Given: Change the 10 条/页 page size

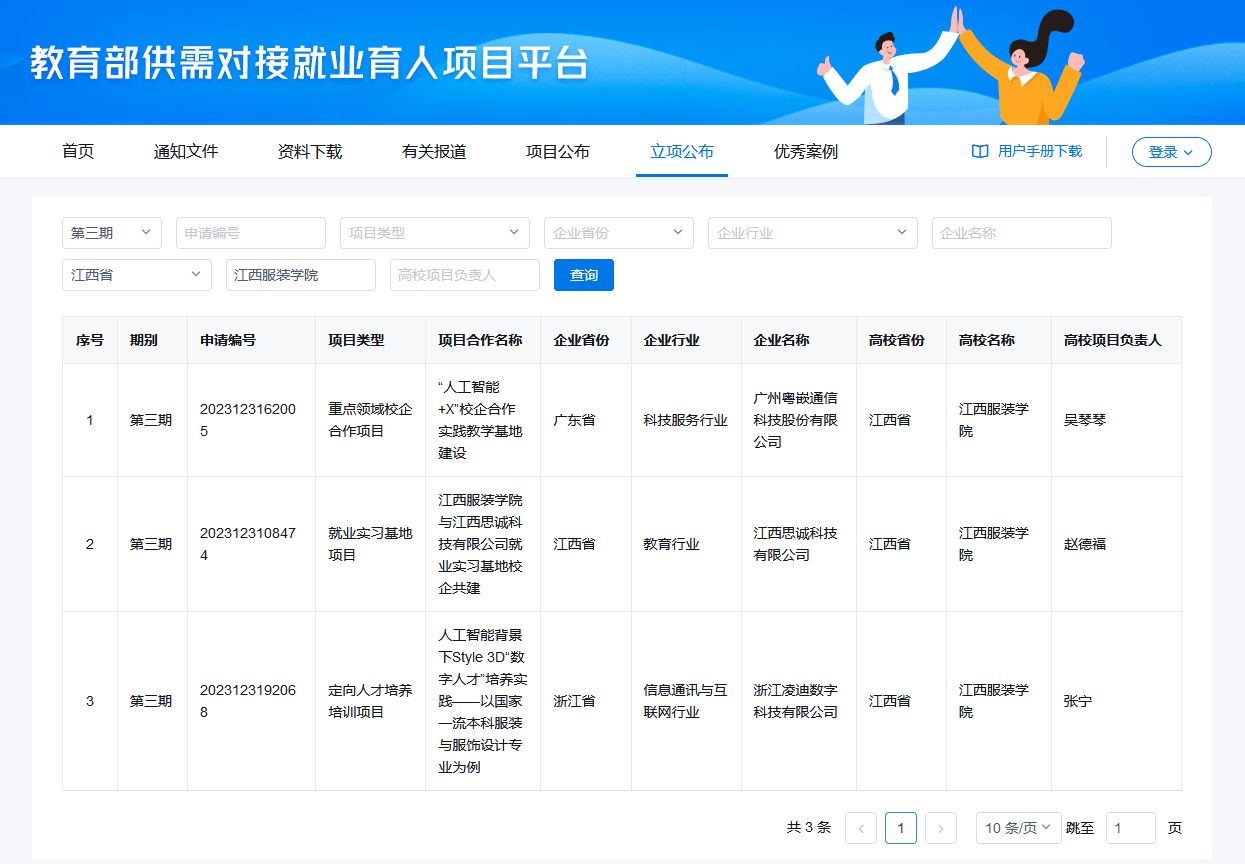Looking at the screenshot, I should click(x=1018, y=828).
